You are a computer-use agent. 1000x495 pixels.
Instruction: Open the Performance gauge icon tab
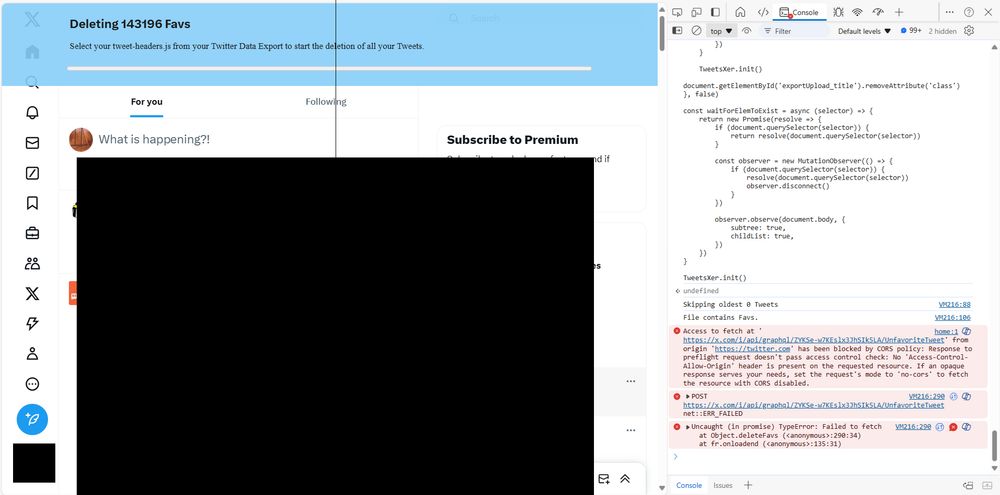[x=878, y=12]
